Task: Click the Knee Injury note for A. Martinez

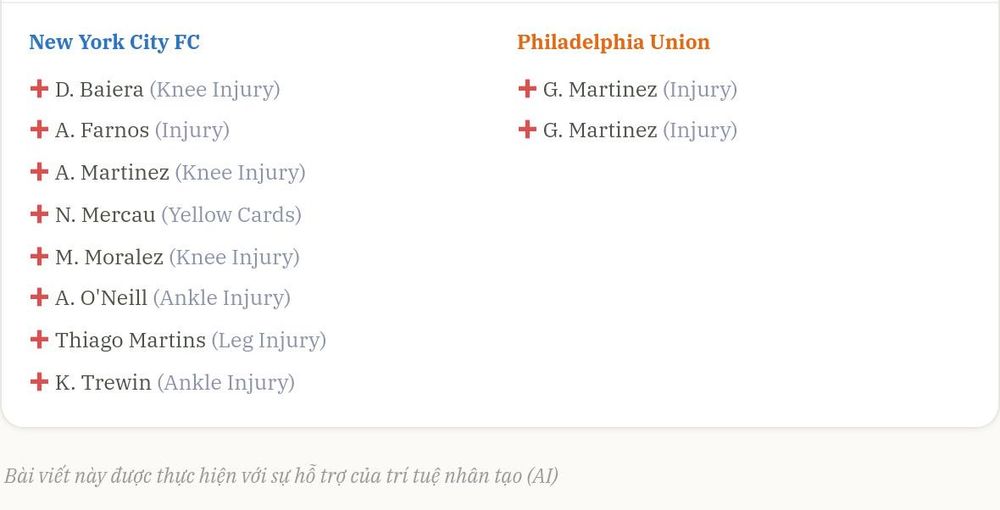Action: coord(240,173)
